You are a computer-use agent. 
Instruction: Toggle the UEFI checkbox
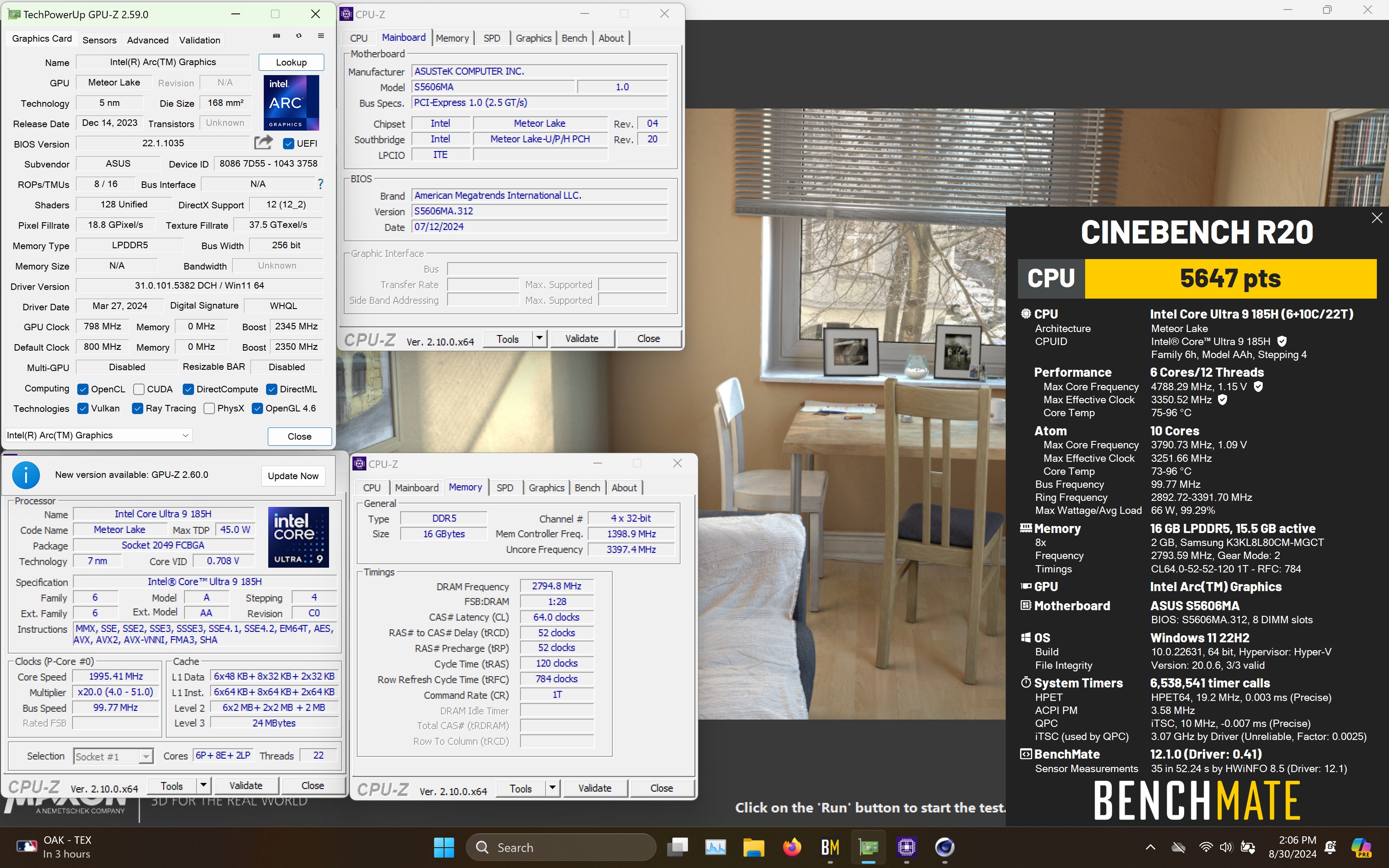tap(289, 144)
